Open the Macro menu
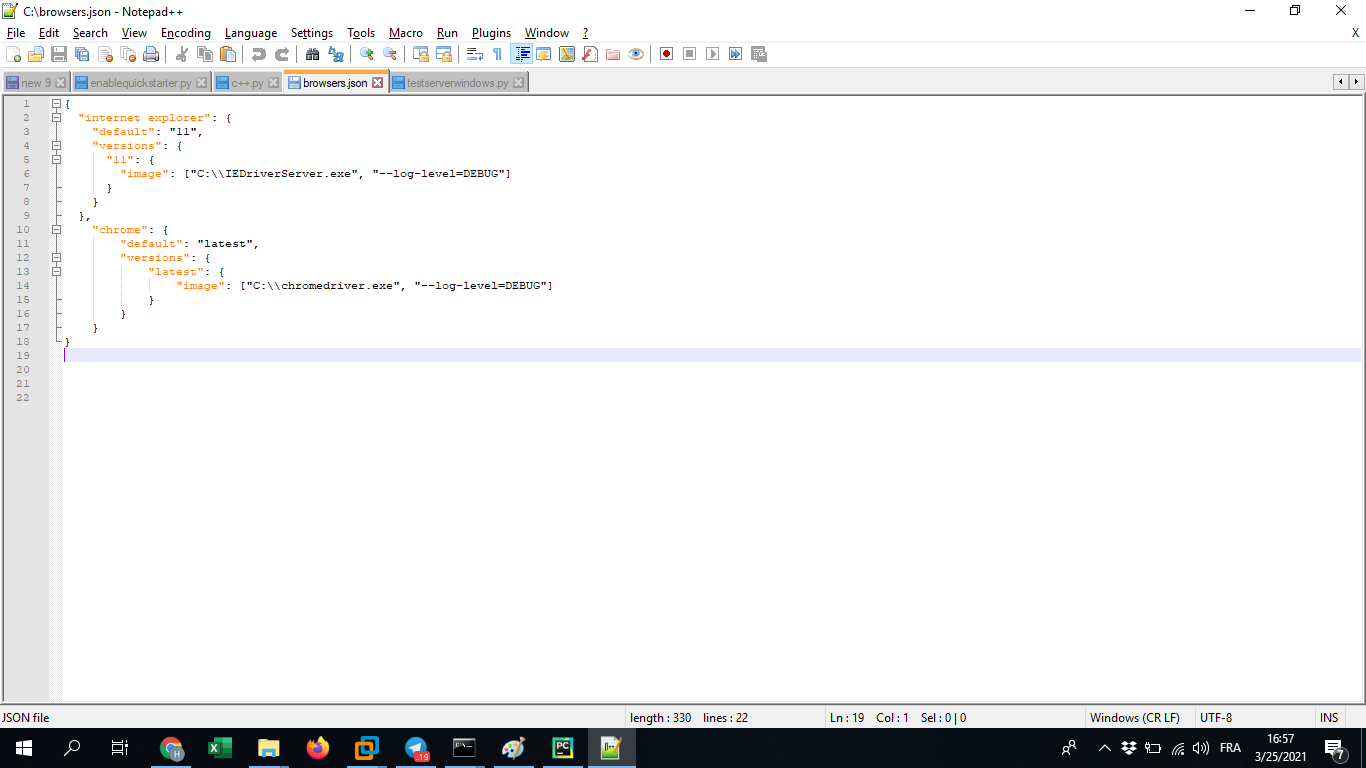This screenshot has height=768, width=1366. [406, 33]
